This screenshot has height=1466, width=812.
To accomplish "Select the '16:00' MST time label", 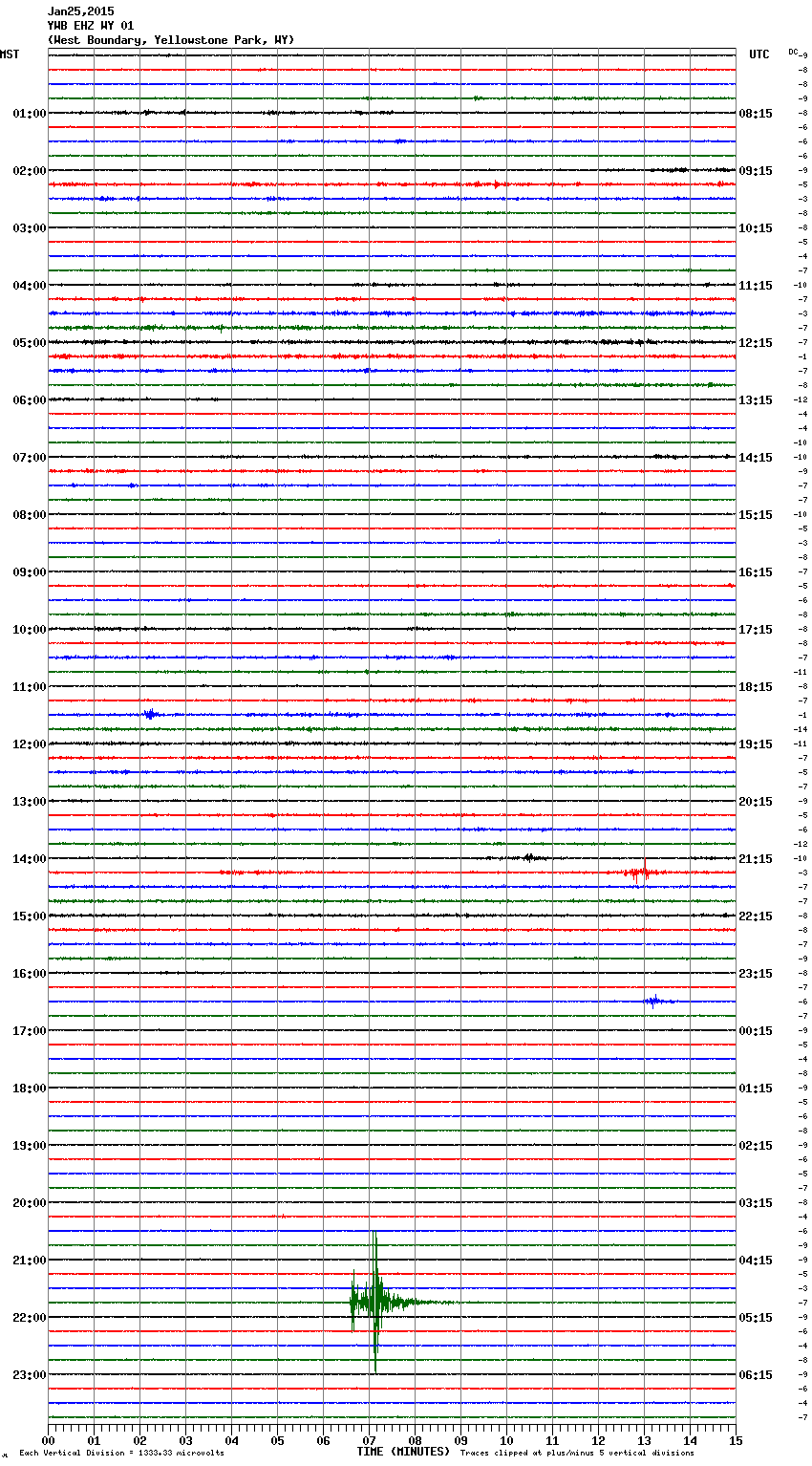I will 30,974.
